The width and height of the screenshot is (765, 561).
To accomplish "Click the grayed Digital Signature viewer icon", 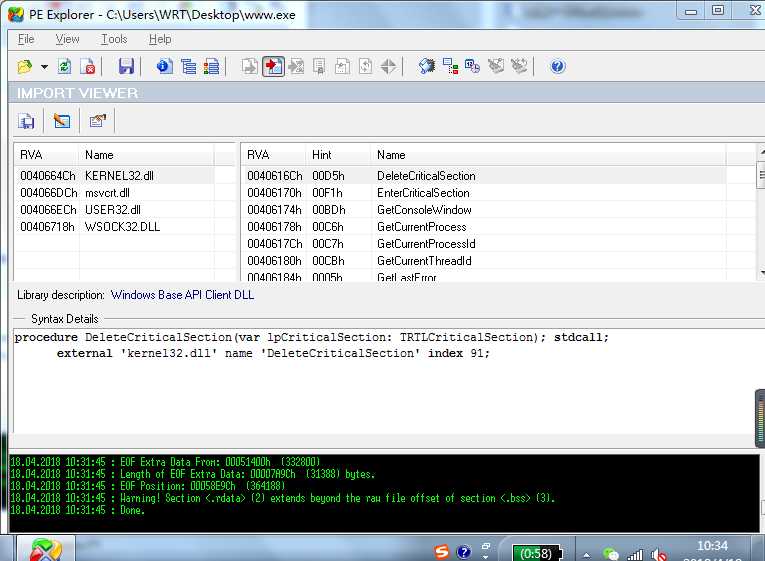I will click(x=319, y=66).
